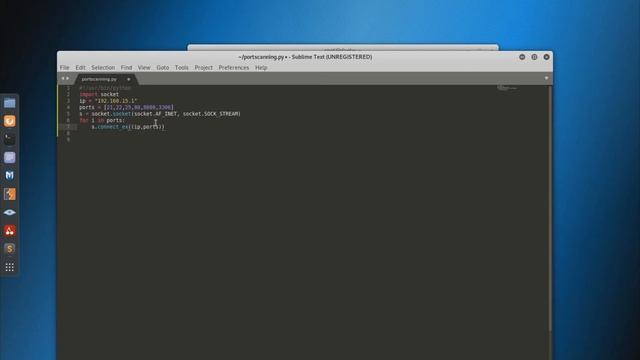Open the Help menu

[261, 67]
